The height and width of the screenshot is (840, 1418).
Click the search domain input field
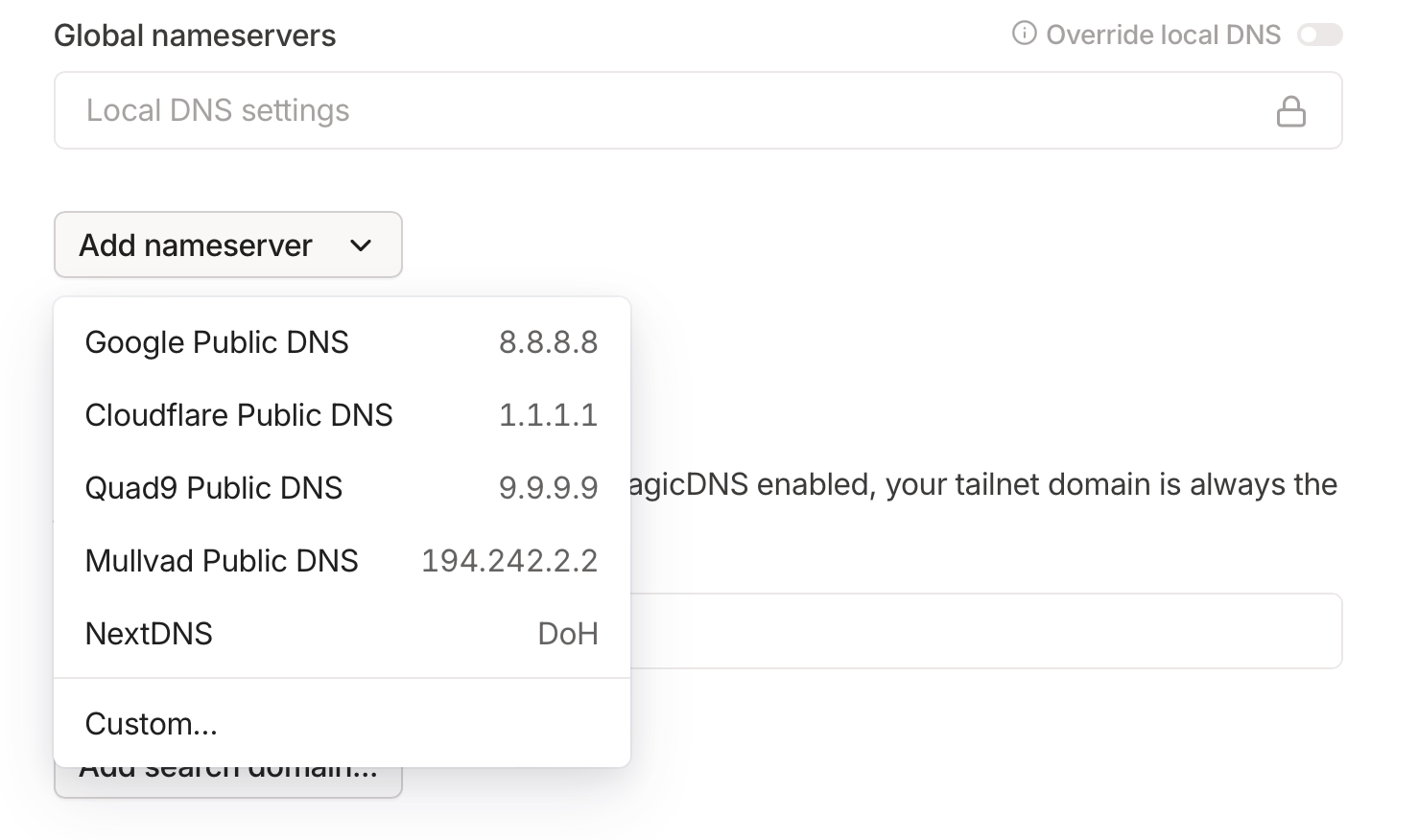(986, 631)
